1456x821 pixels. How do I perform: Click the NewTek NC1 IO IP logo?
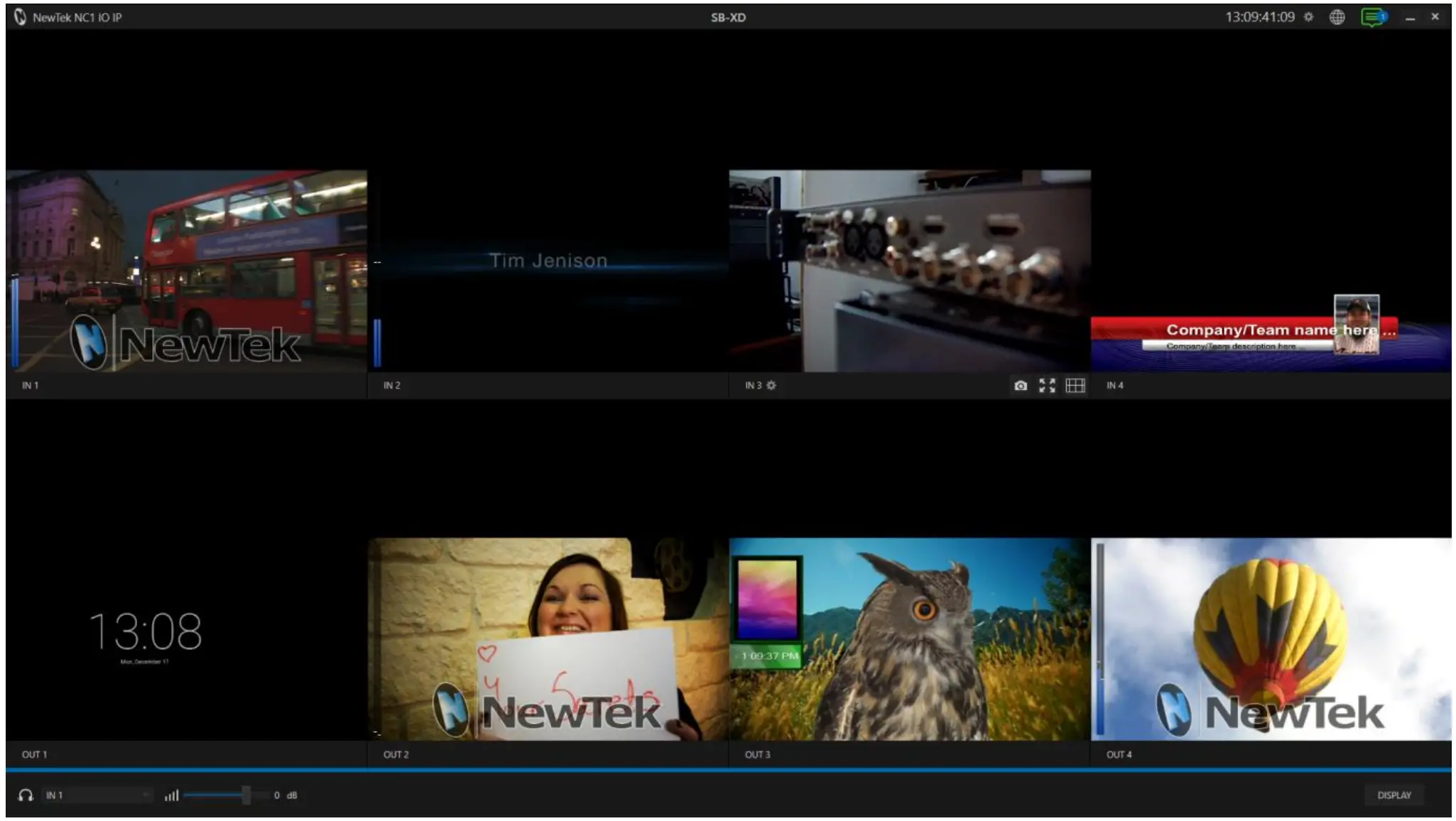(x=21, y=16)
